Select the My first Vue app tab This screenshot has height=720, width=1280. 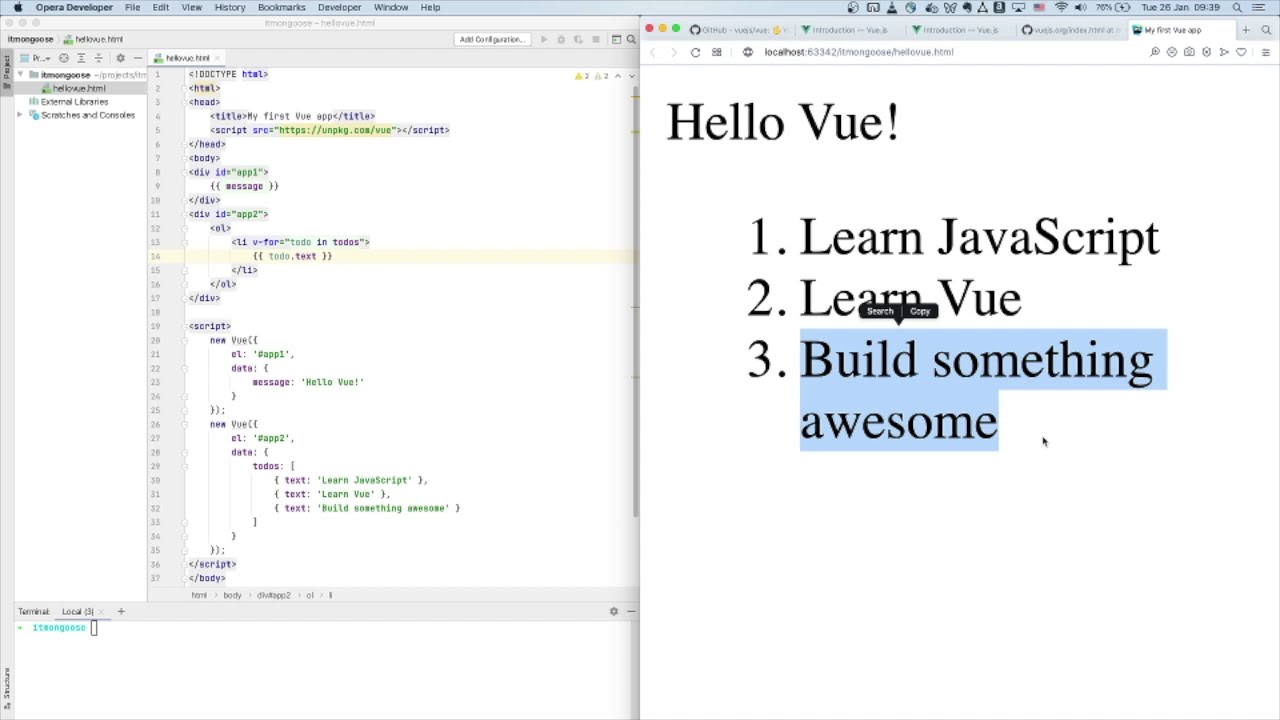coord(1180,30)
